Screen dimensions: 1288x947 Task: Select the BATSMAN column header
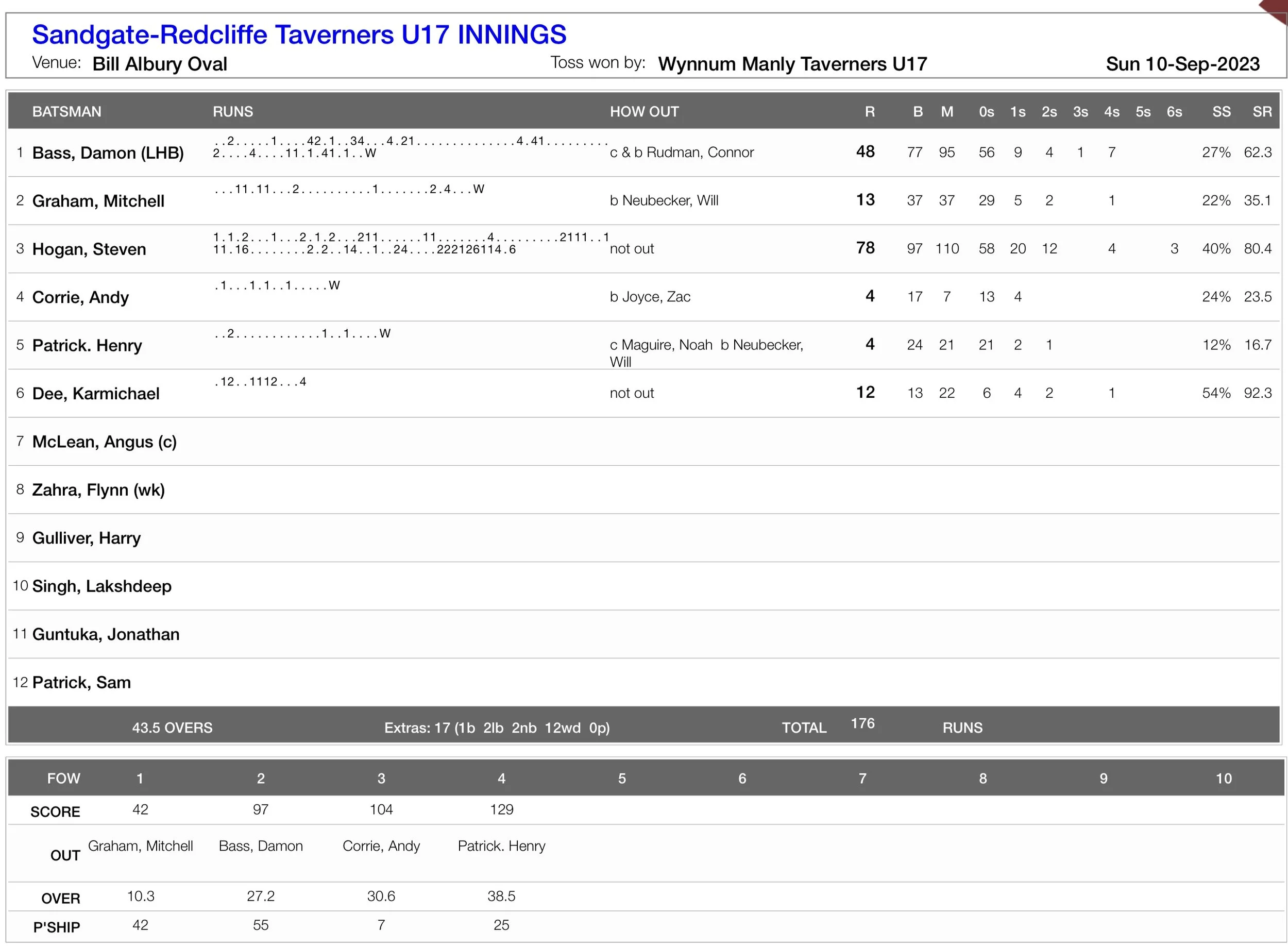66,112
